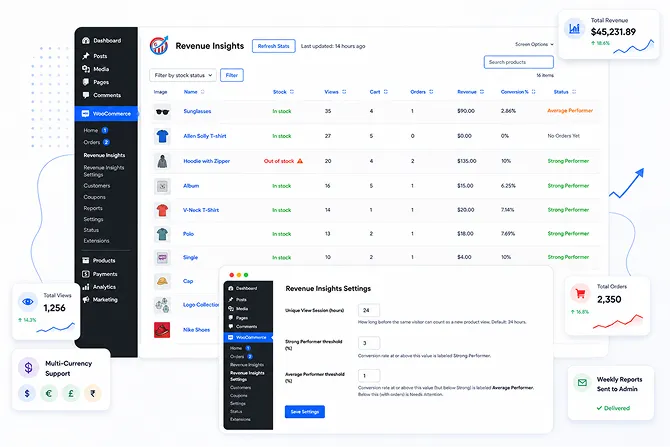The width and height of the screenshot is (670, 447).
Task: Click the Filter button
Action: click(x=232, y=75)
